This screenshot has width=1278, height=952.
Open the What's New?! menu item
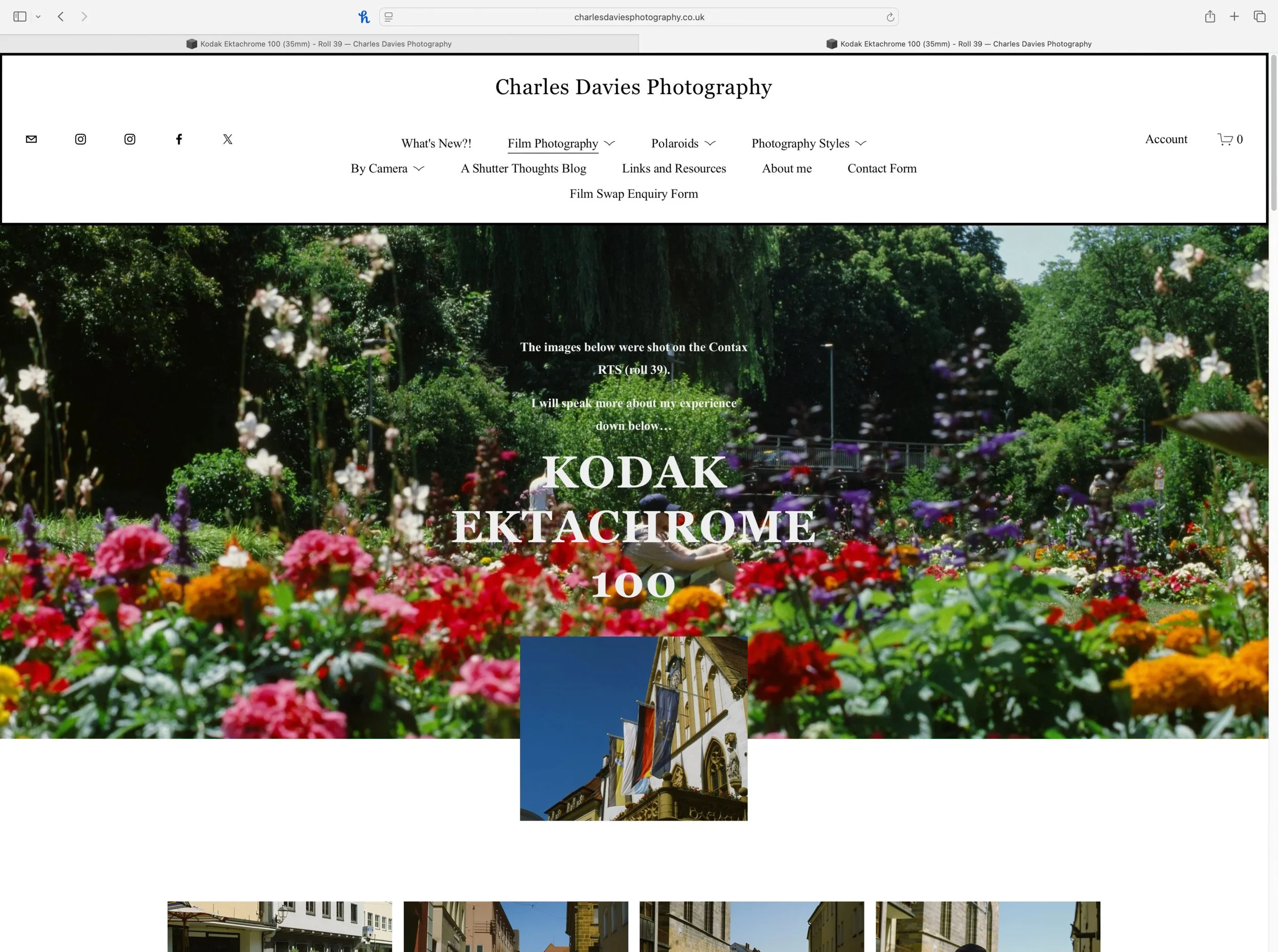pos(436,144)
